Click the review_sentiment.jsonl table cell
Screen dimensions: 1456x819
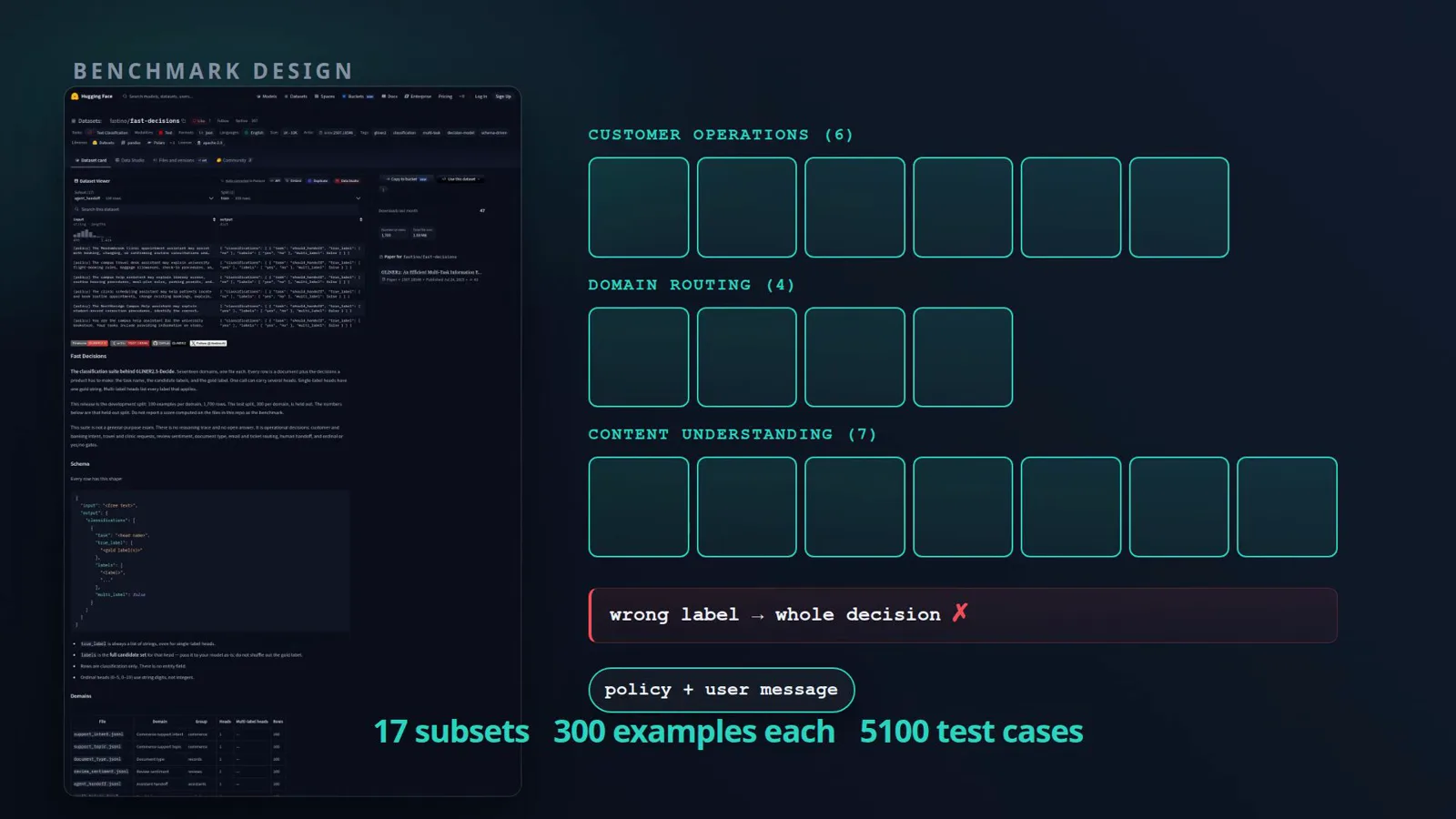tap(101, 772)
